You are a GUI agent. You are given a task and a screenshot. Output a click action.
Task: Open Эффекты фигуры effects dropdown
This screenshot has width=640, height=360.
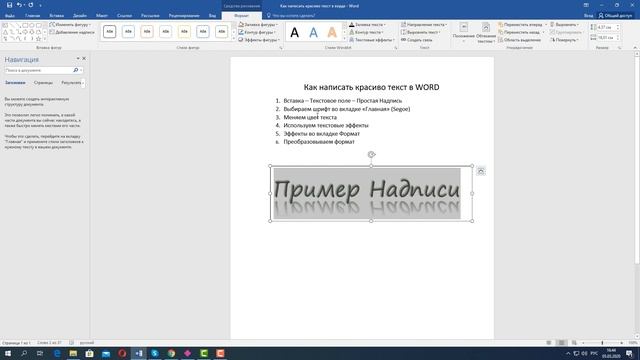point(259,40)
